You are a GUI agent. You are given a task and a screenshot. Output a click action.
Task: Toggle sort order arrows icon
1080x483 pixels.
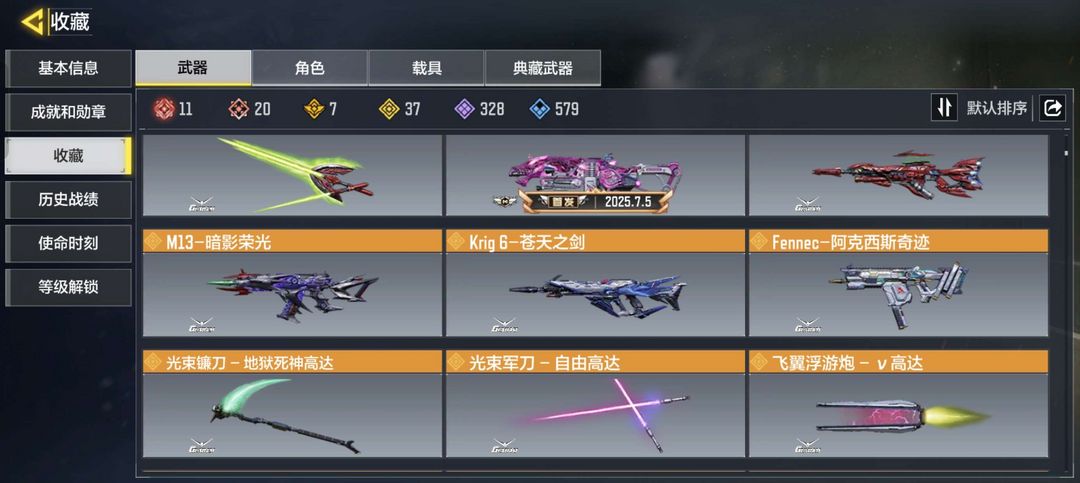point(944,108)
